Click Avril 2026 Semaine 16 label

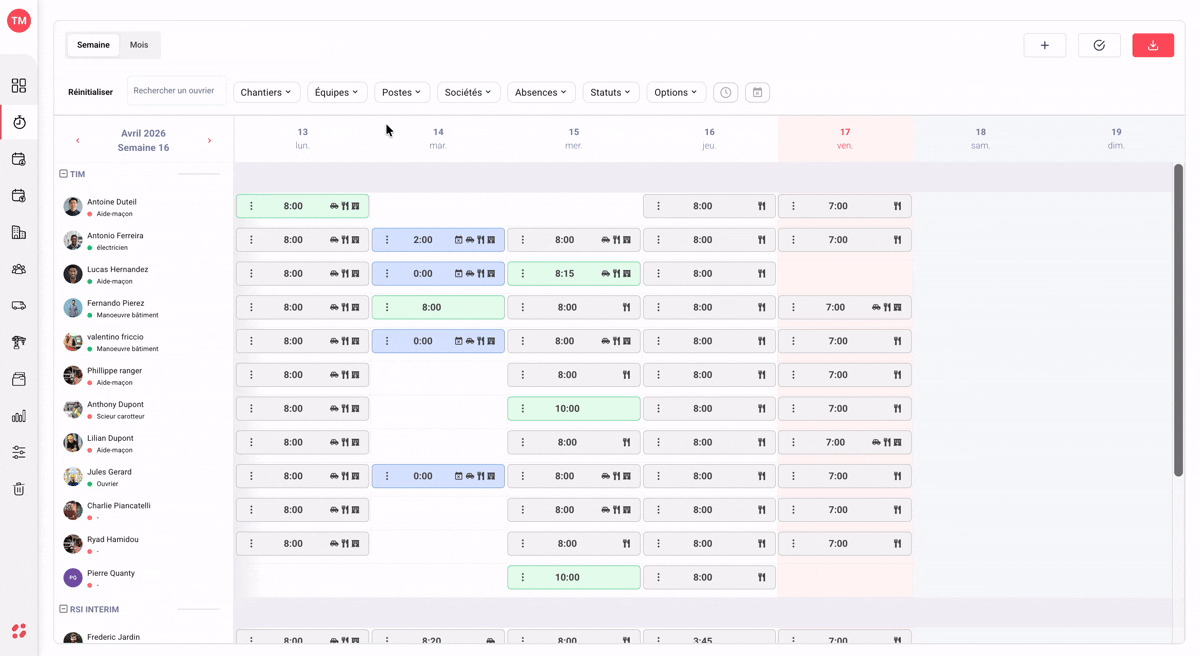pos(143,140)
